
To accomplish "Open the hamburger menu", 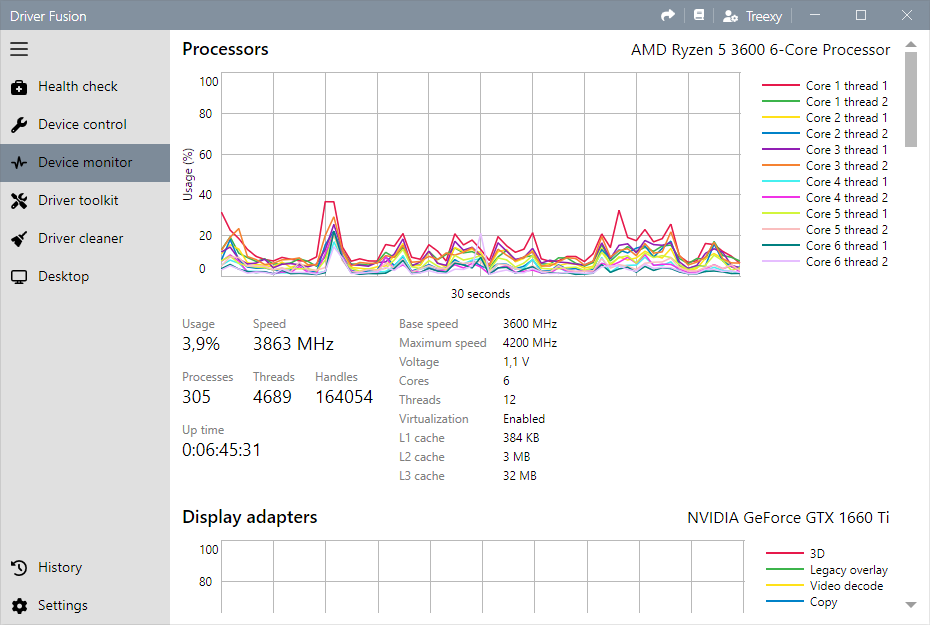I will tap(19, 49).
